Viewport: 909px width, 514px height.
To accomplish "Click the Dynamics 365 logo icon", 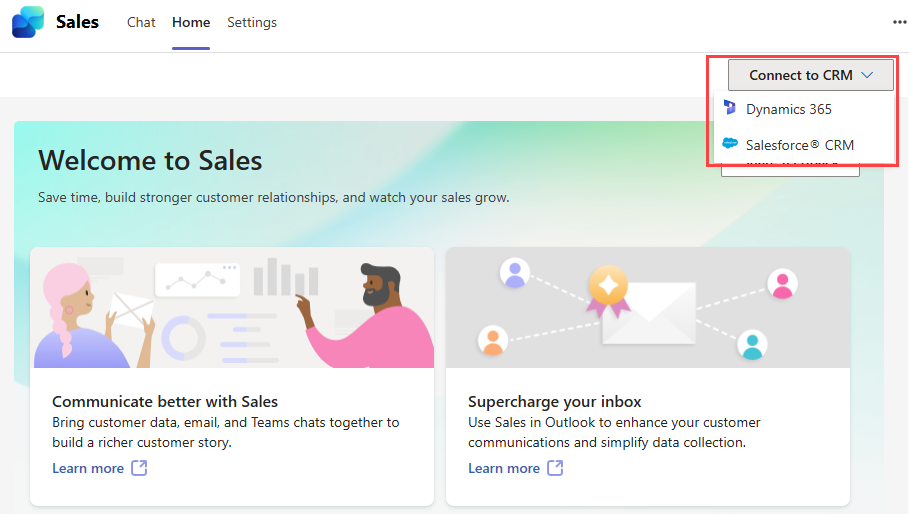I will pyautogui.click(x=730, y=108).
